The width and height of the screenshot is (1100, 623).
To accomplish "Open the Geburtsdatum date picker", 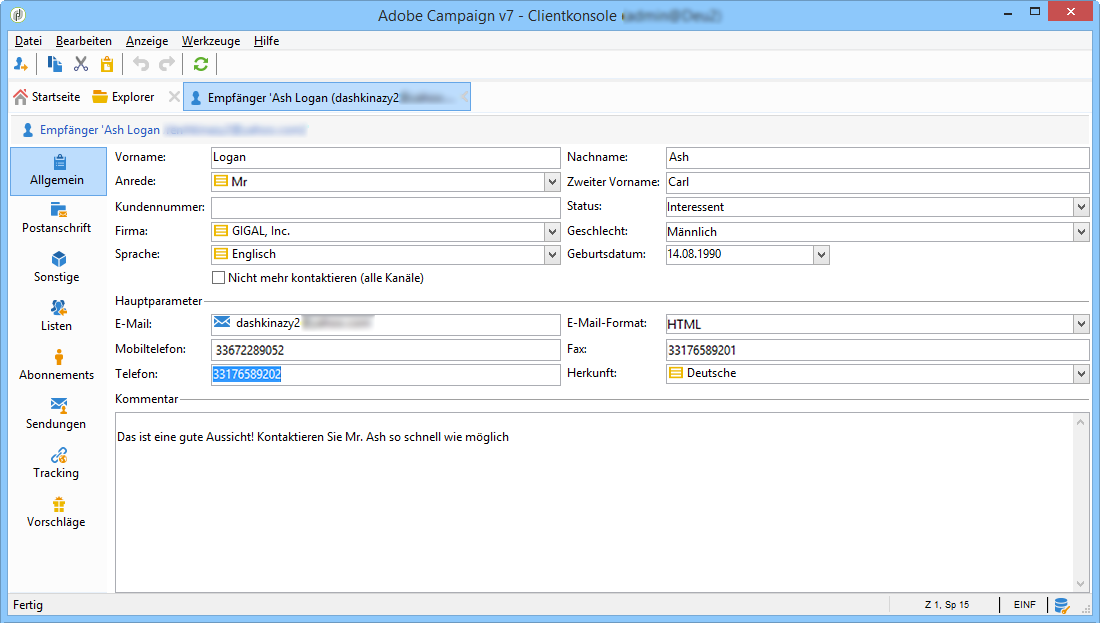I will [x=821, y=255].
